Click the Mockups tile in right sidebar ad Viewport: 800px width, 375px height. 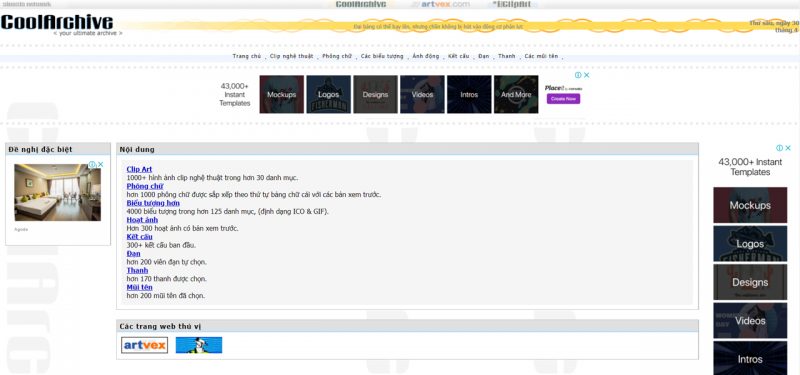pos(750,205)
